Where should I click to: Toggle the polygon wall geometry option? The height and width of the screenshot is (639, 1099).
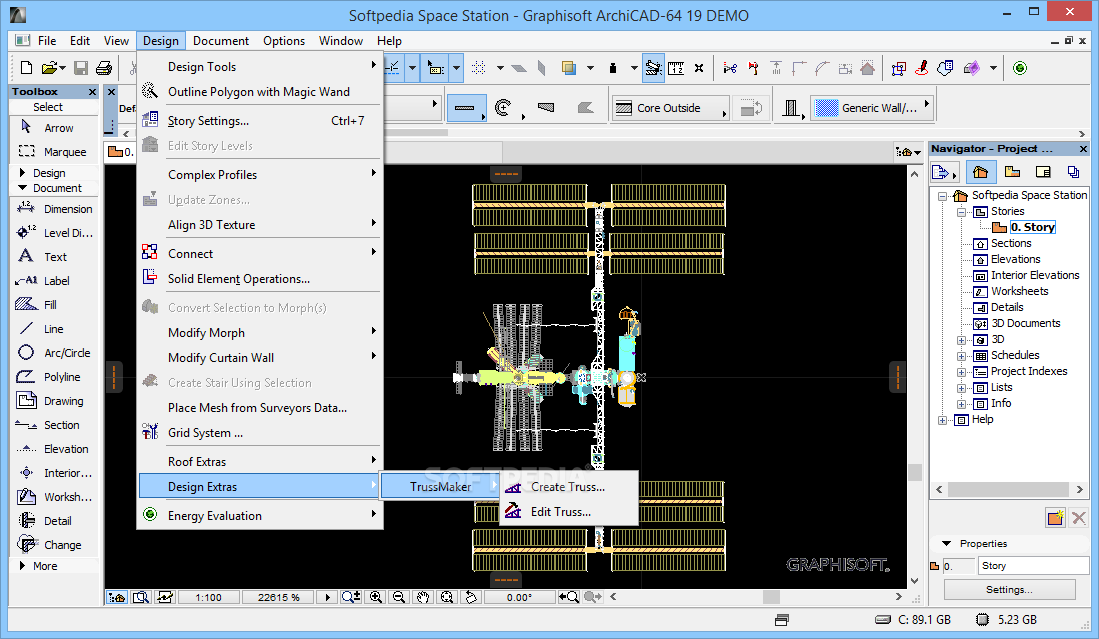point(585,108)
